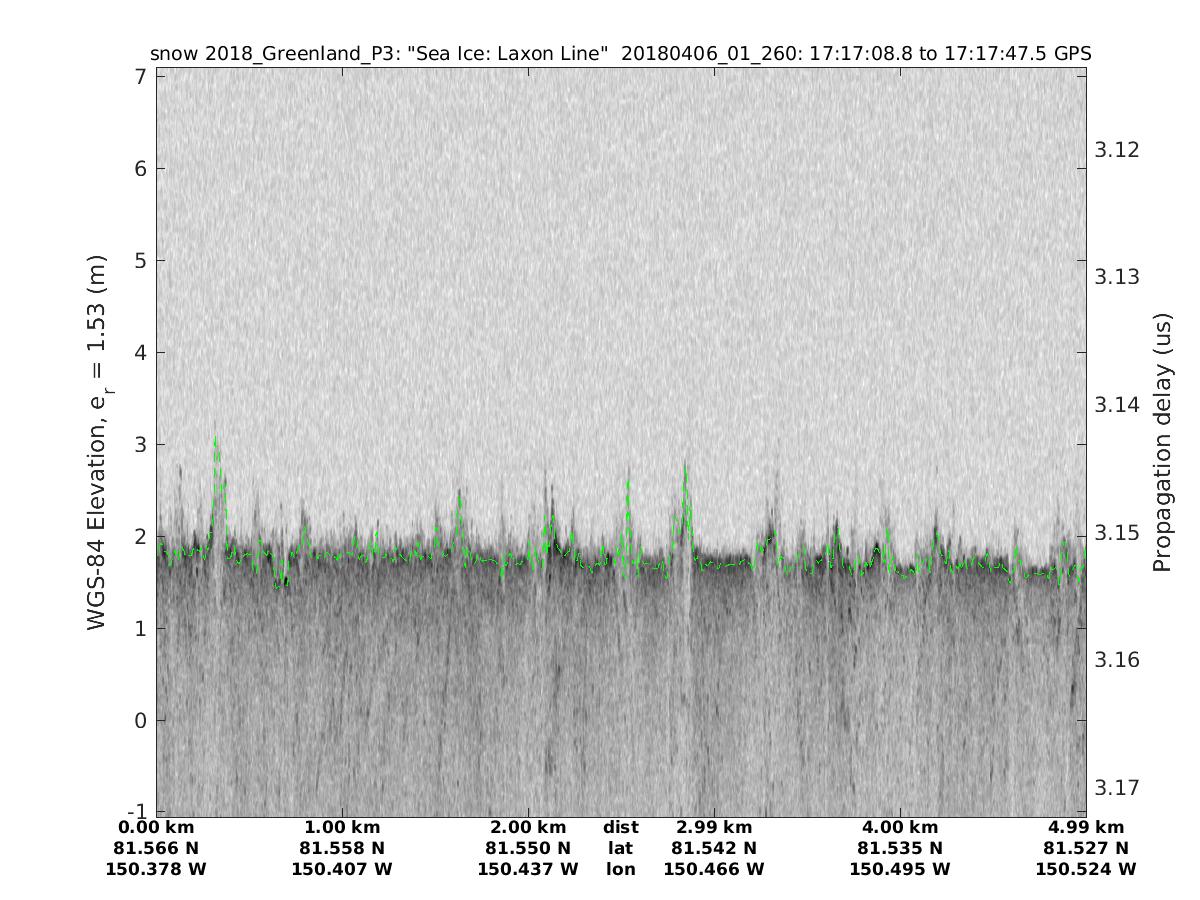1200x900 pixels.
Task: Click the 'lon' row legend label
Action: pyautogui.click(x=620, y=870)
